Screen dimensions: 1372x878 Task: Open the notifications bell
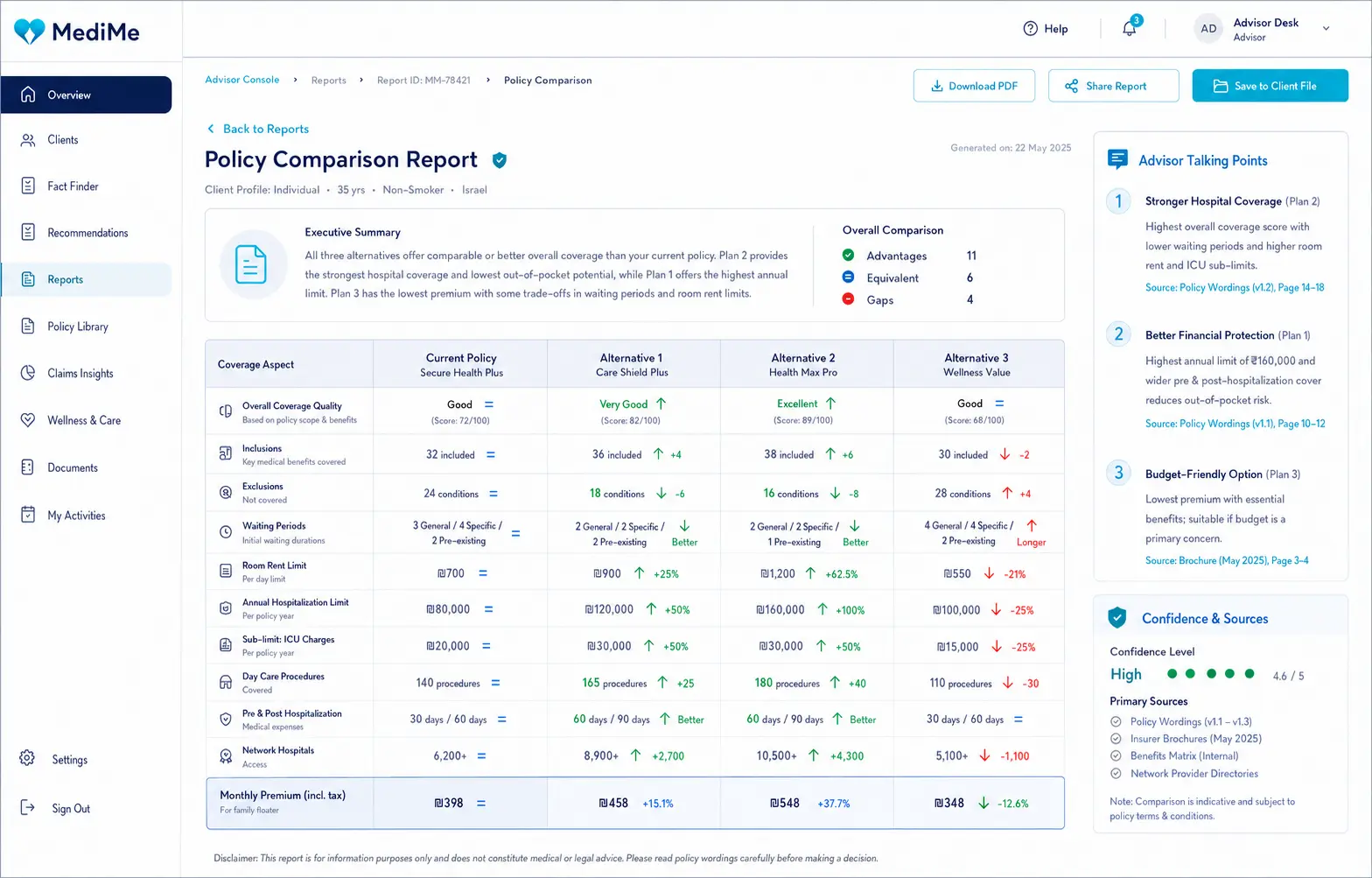pyautogui.click(x=1130, y=28)
